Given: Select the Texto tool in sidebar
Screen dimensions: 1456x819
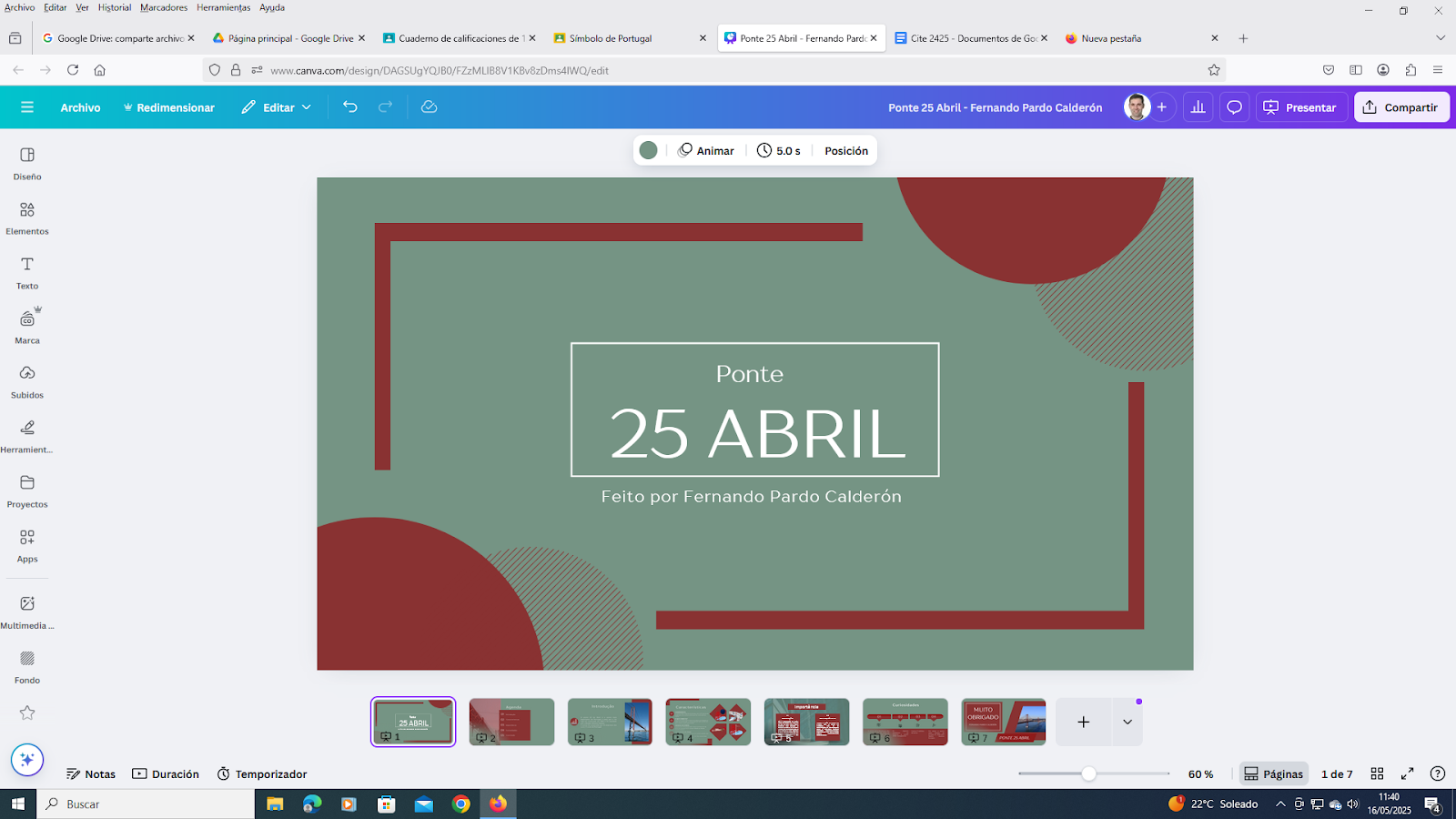Looking at the screenshot, I should (27, 273).
